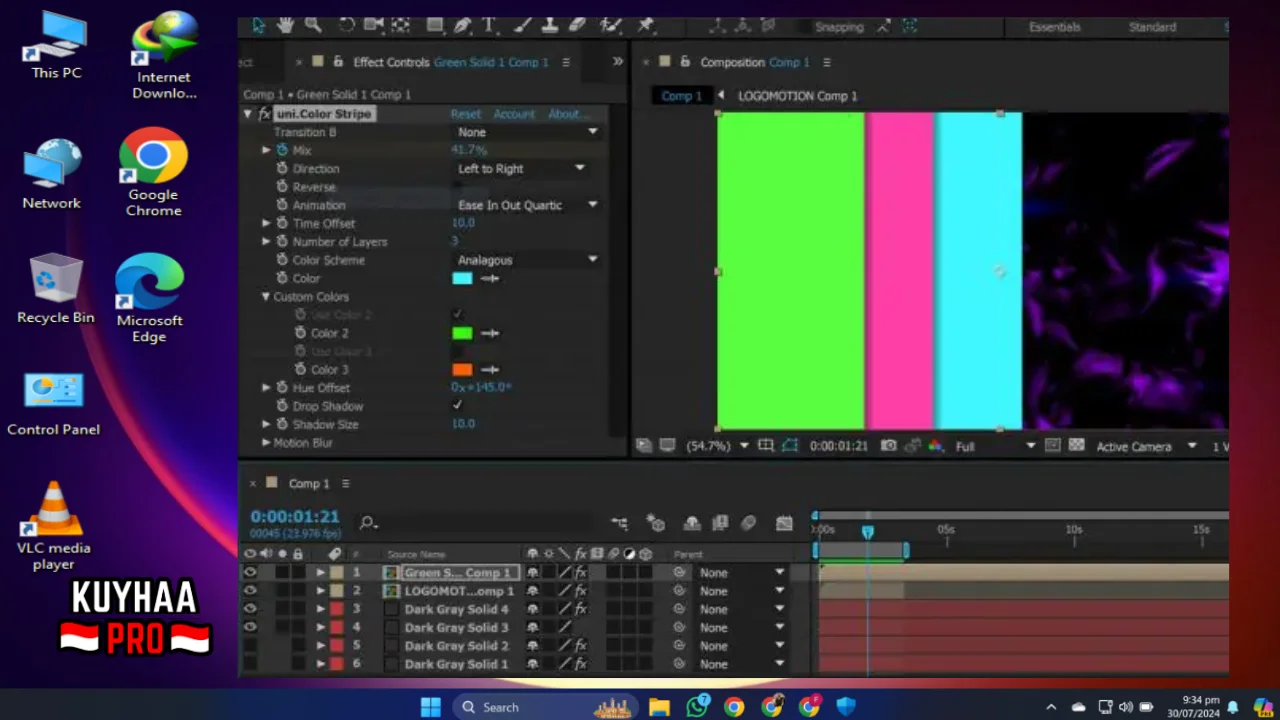Hide the Dark Gray Solid 3 layer

(250, 627)
